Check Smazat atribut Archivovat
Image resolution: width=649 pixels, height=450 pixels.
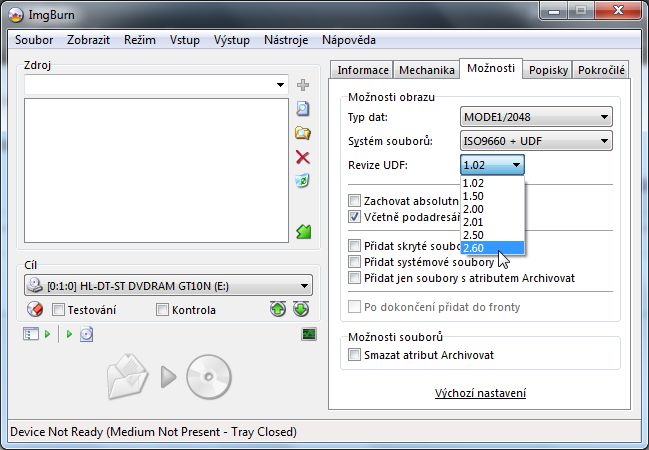pyautogui.click(x=354, y=355)
